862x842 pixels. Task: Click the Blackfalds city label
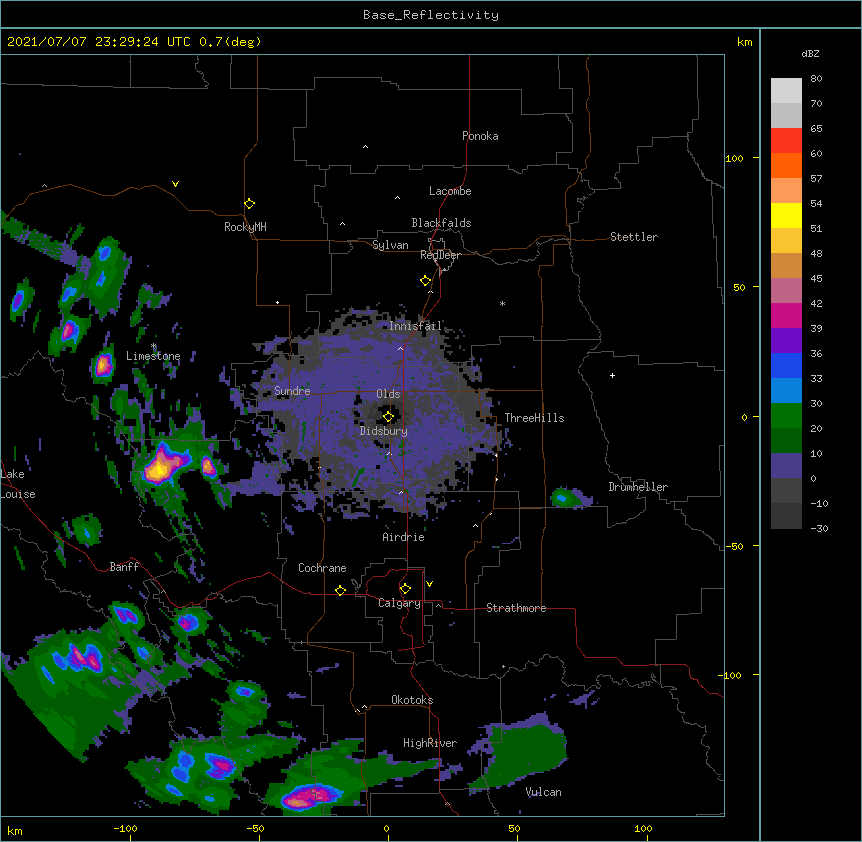(441, 223)
